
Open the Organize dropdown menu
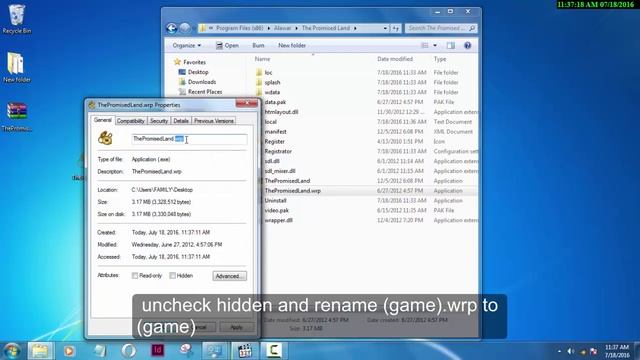(x=187, y=45)
